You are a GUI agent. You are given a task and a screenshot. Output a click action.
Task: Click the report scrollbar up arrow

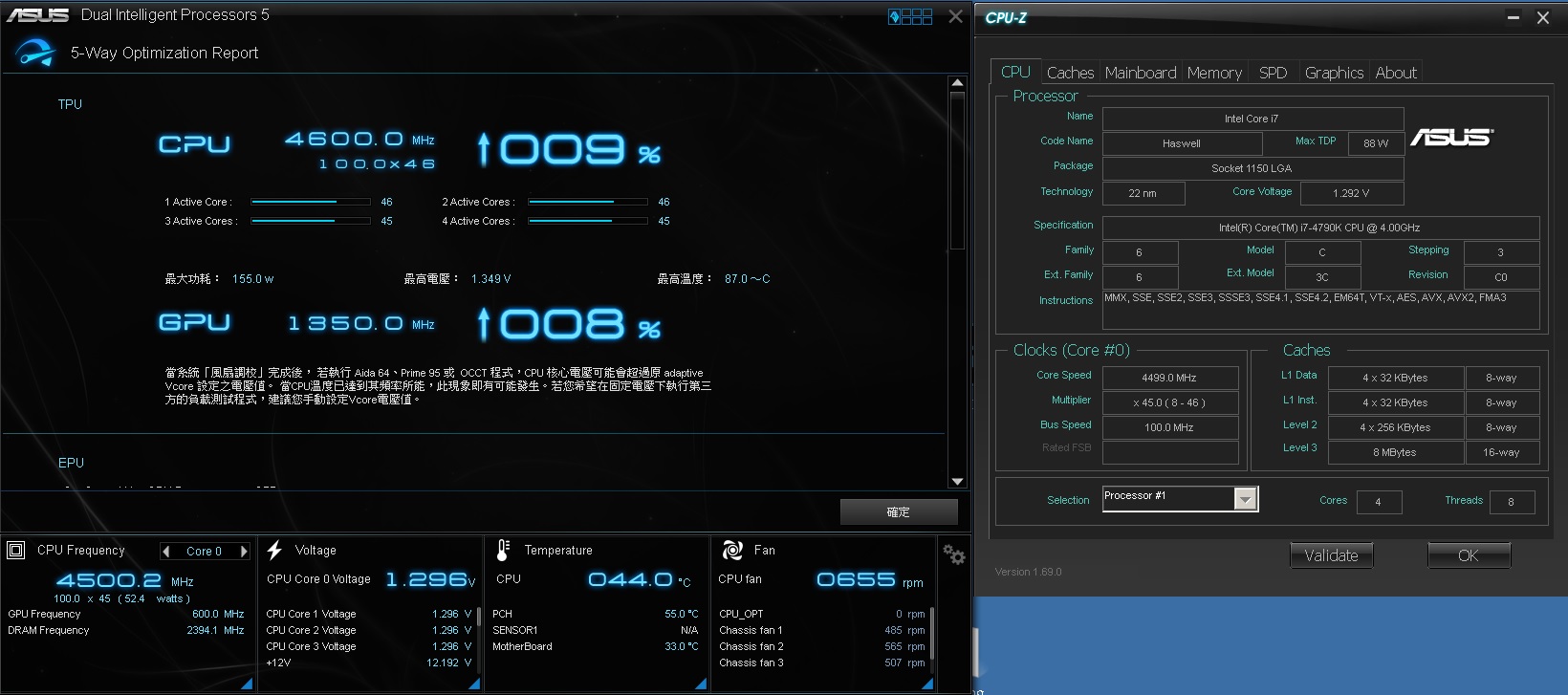coord(957,83)
